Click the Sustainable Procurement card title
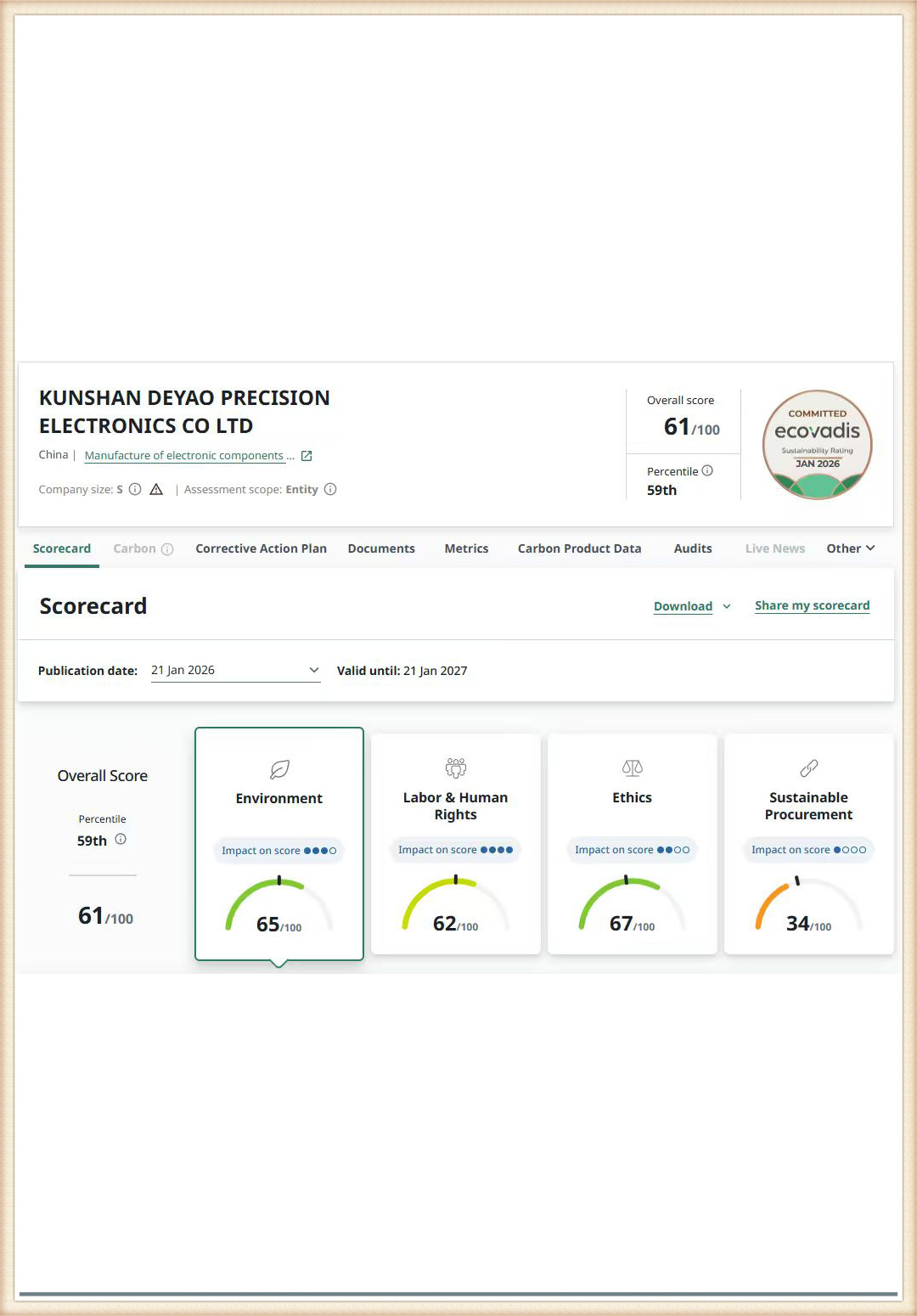917x1316 pixels. (x=809, y=807)
